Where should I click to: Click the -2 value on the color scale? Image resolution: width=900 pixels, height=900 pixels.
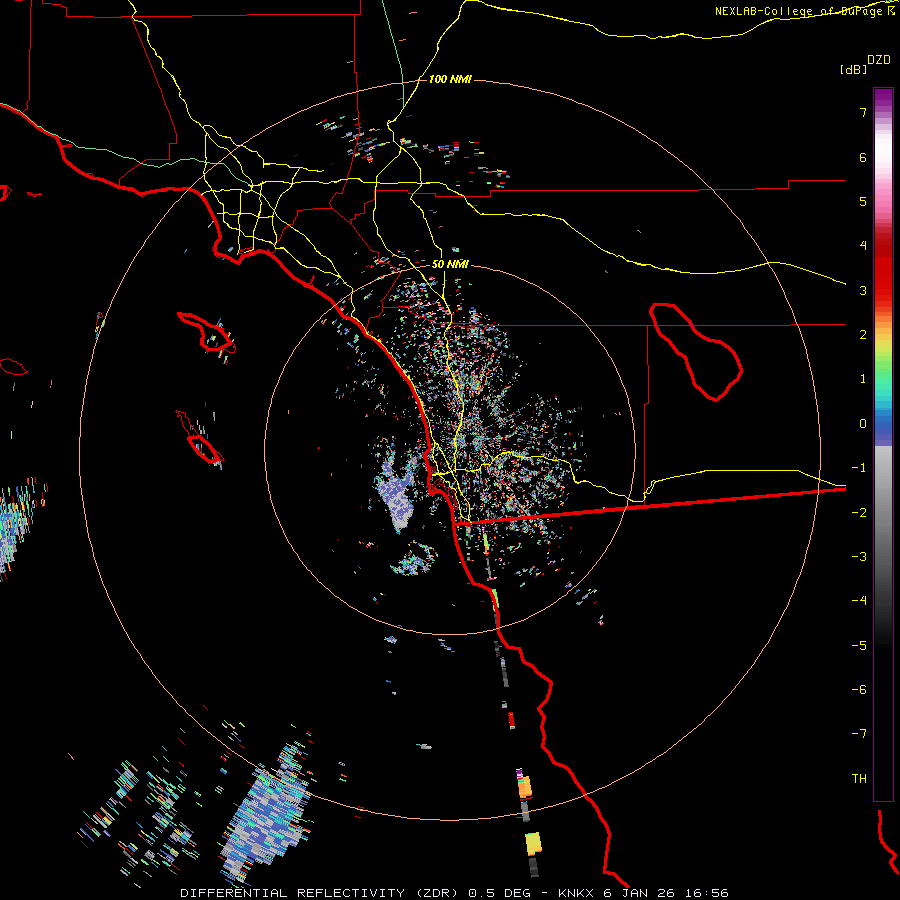(x=859, y=513)
